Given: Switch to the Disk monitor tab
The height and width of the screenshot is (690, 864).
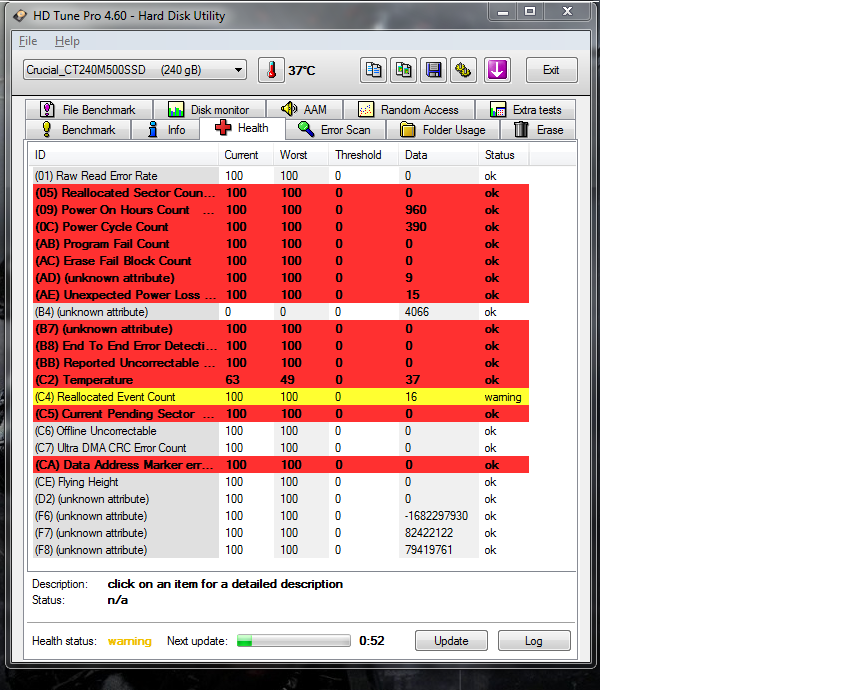Looking at the screenshot, I should pos(209,110).
